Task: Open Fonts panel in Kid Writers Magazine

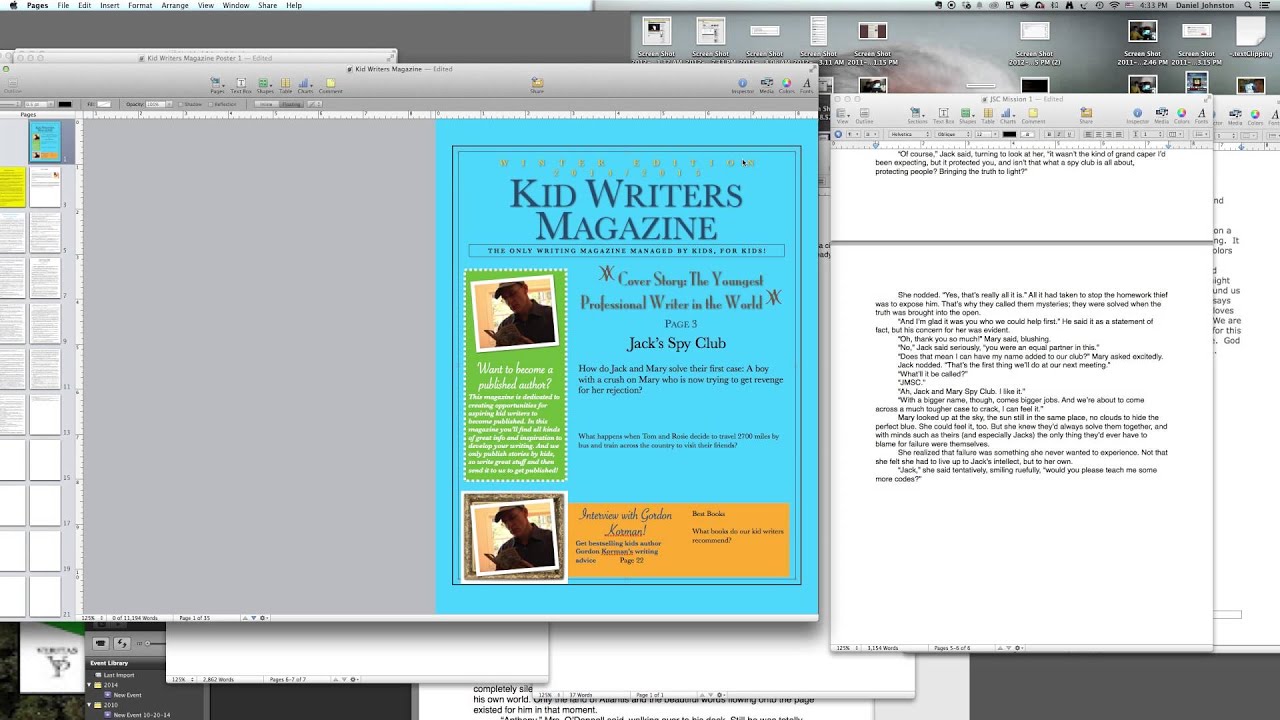Action: [806, 84]
